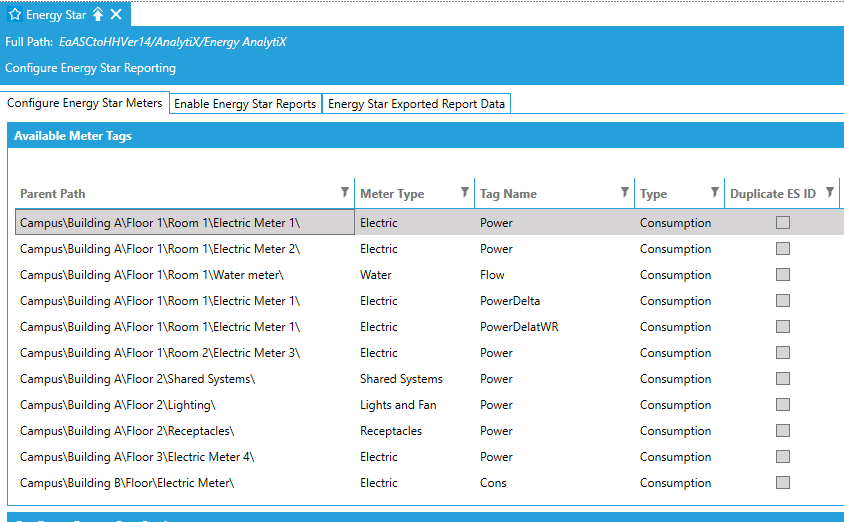This screenshot has width=844, height=522.
Task: Check Duplicate ES ID for Electric Meter 2
Action: point(783,249)
